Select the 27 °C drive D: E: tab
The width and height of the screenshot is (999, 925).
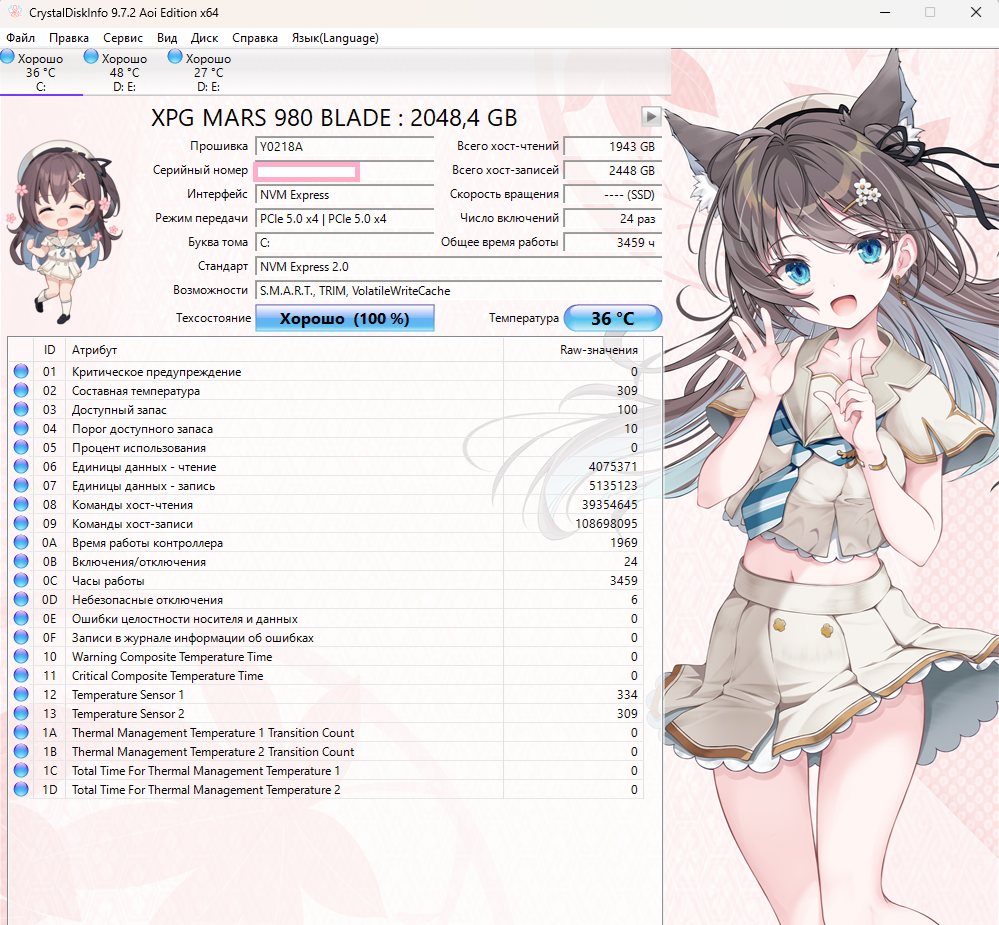click(208, 72)
